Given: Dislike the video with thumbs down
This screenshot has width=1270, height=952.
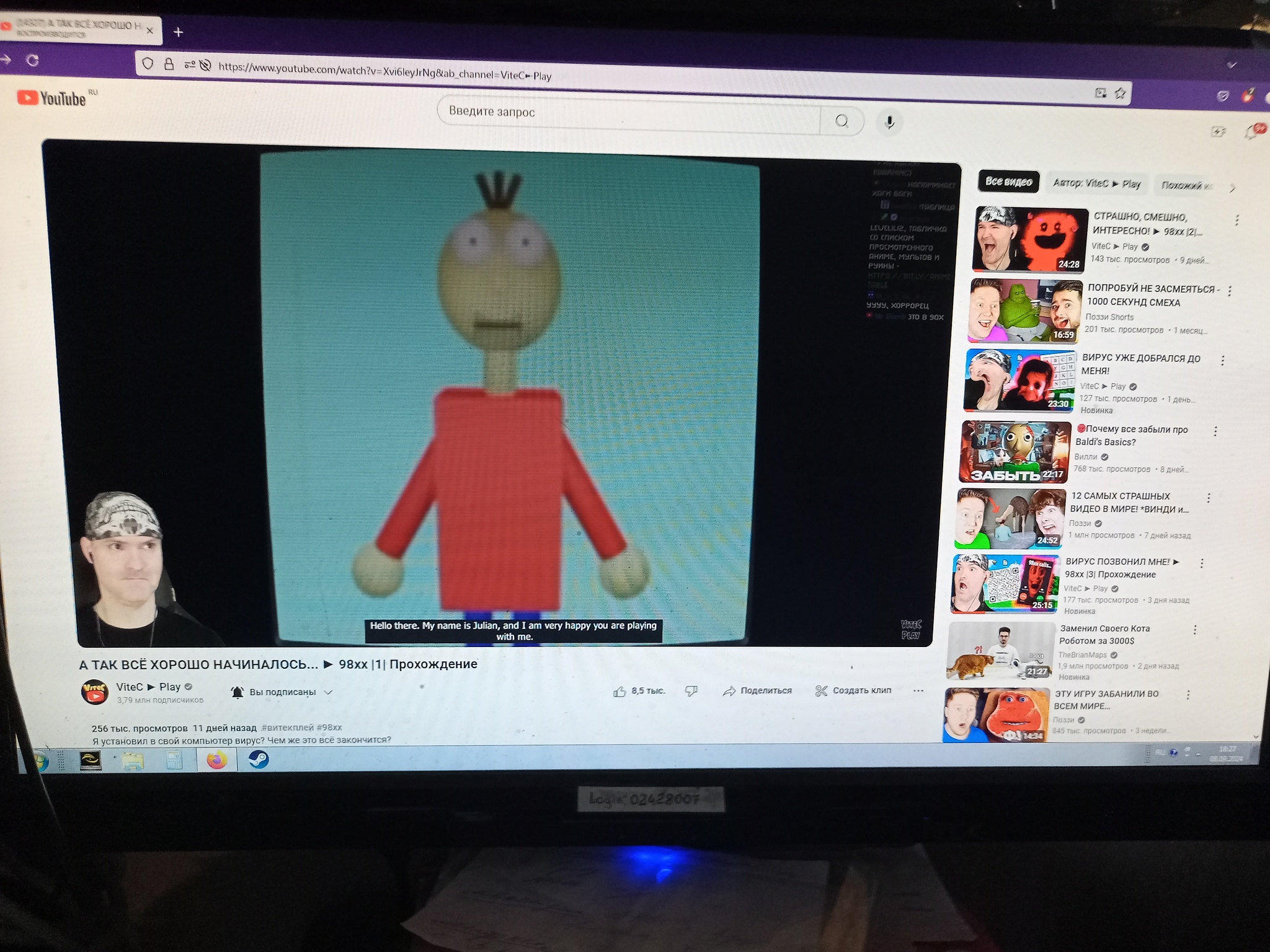Looking at the screenshot, I should pyautogui.click(x=691, y=690).
